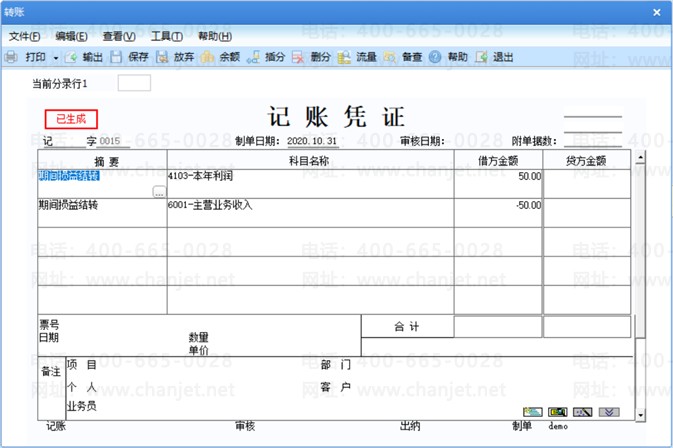Viewport: 673px width, 448px height.
Task: Click the 打印 print toolbar button
Action: [26, 57]
